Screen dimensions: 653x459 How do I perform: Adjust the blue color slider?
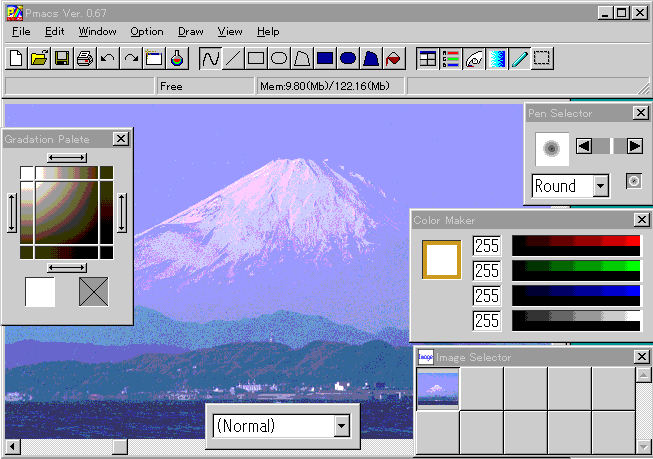576,296
